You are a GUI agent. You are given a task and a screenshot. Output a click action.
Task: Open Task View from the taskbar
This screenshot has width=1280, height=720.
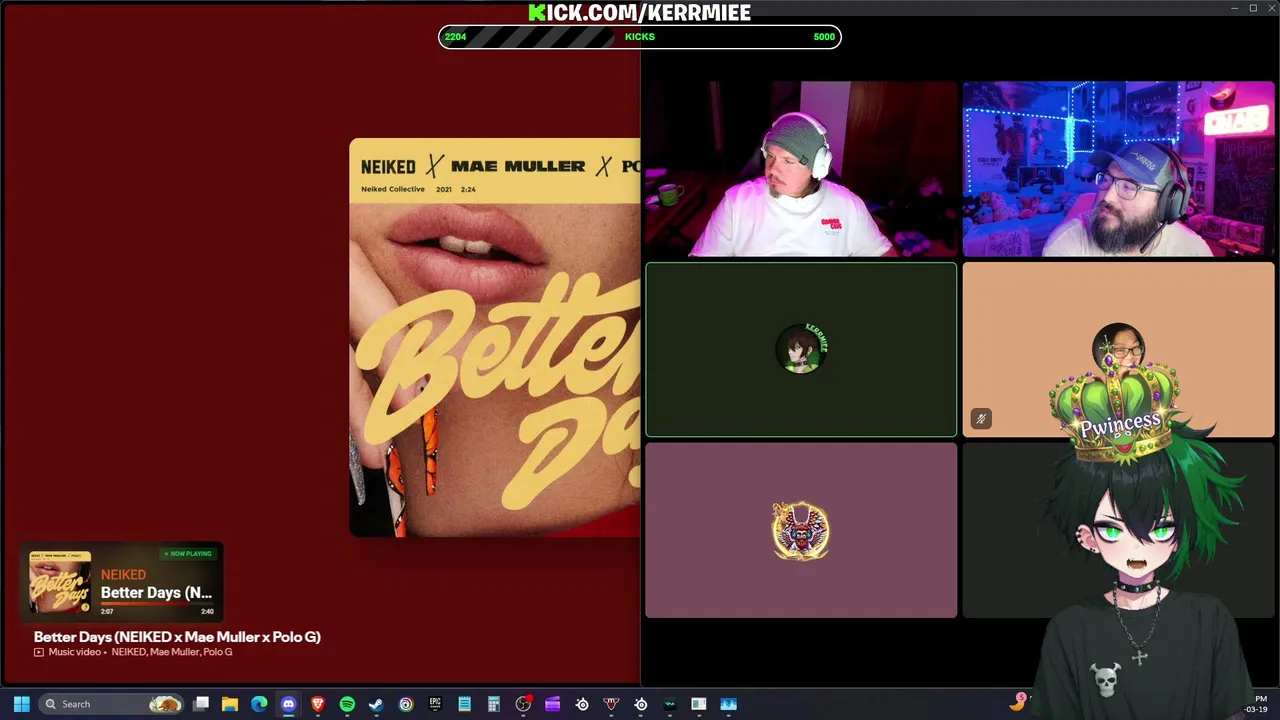tap(201, 704)
